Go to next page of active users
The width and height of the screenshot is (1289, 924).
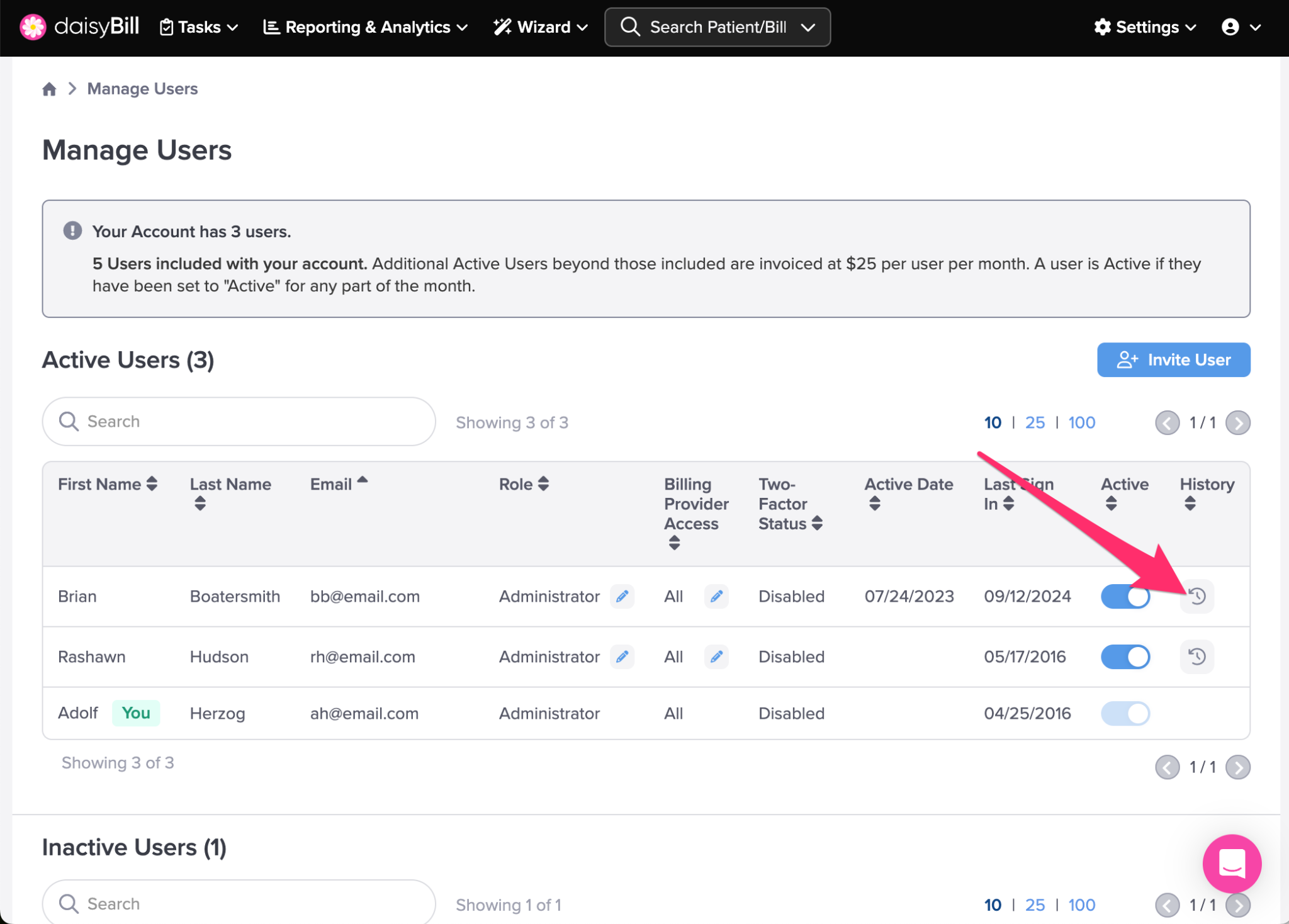coord(1237,422)
